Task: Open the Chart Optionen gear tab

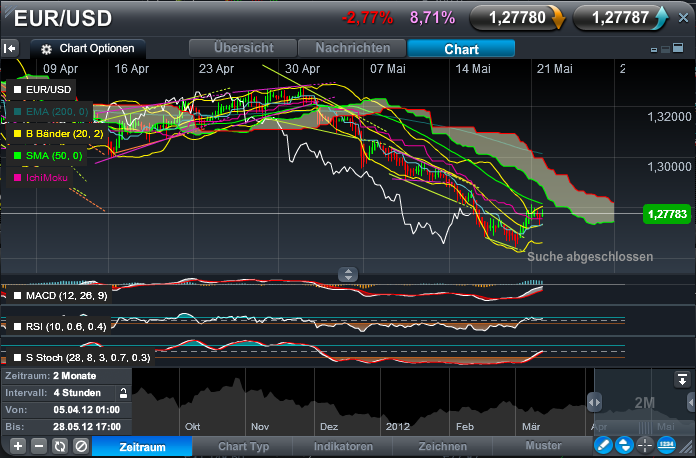Action: (x=88, y=48)
